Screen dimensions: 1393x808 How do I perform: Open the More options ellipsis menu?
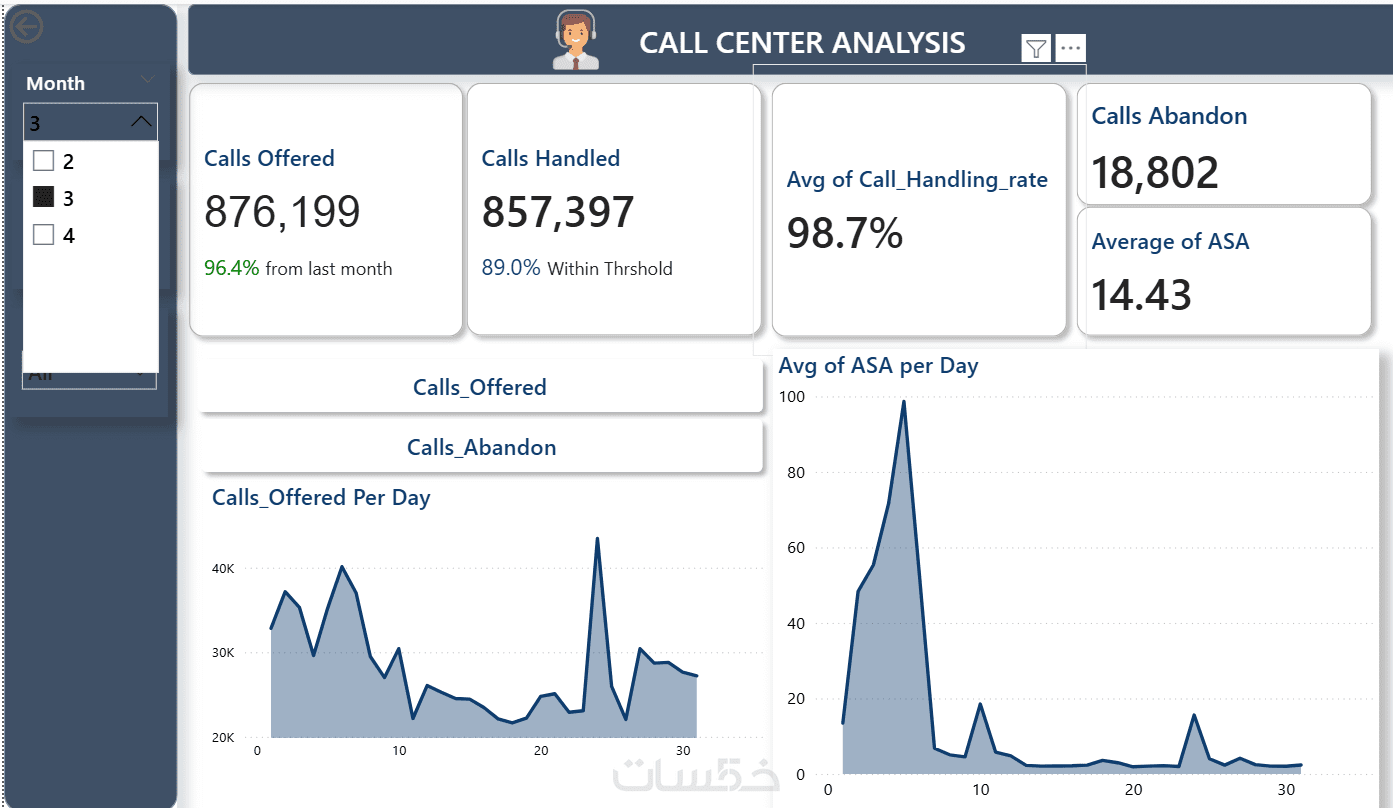pyautogui.click(x=1070, y=48)
